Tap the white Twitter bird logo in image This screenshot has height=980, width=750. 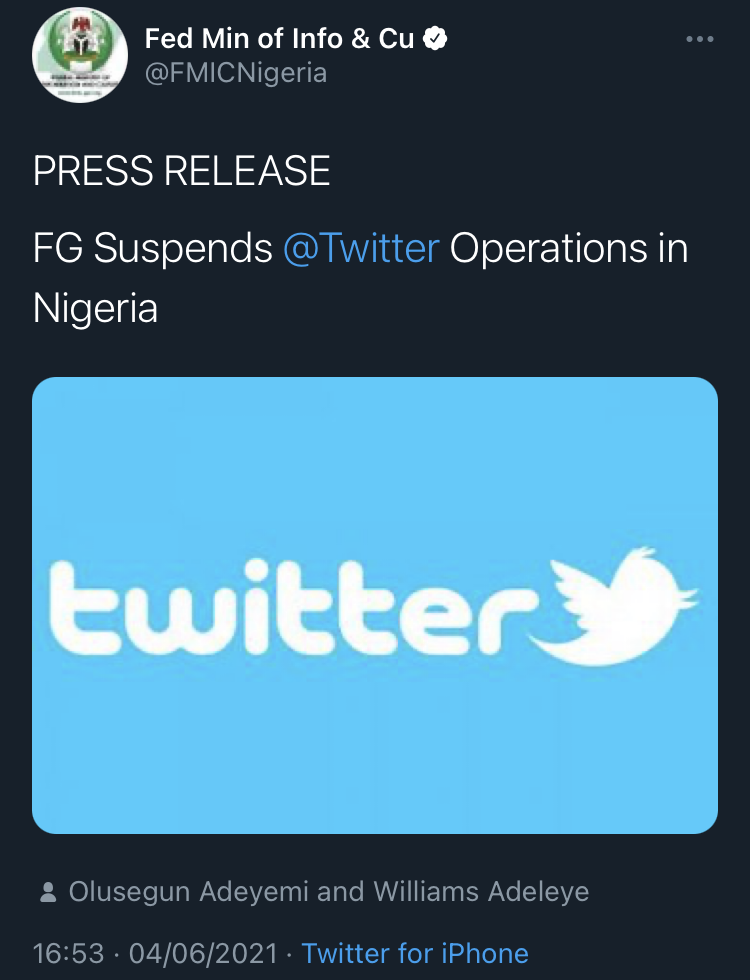[x=614, y=606]
